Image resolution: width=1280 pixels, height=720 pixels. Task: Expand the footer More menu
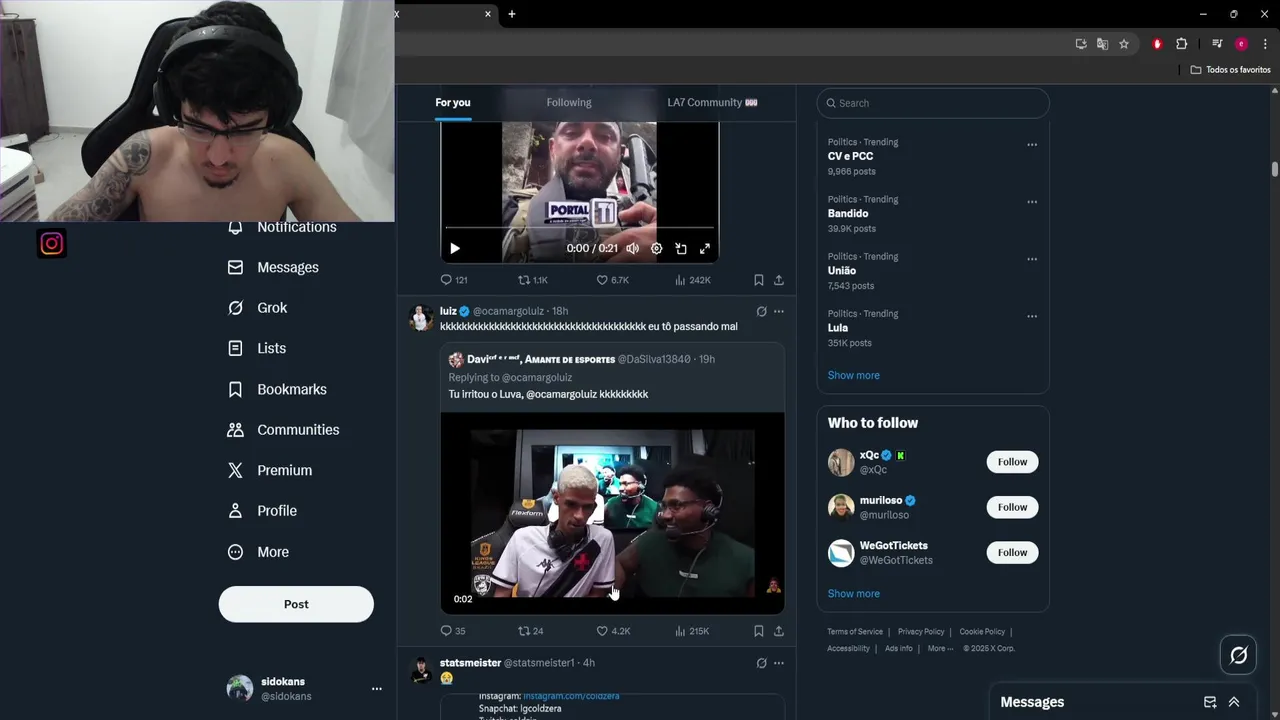940,648
